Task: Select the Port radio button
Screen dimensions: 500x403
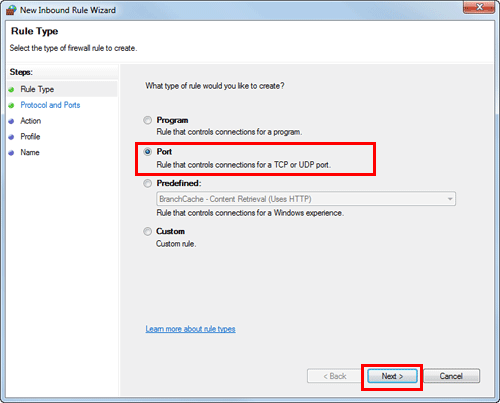Action: point(147,152)
